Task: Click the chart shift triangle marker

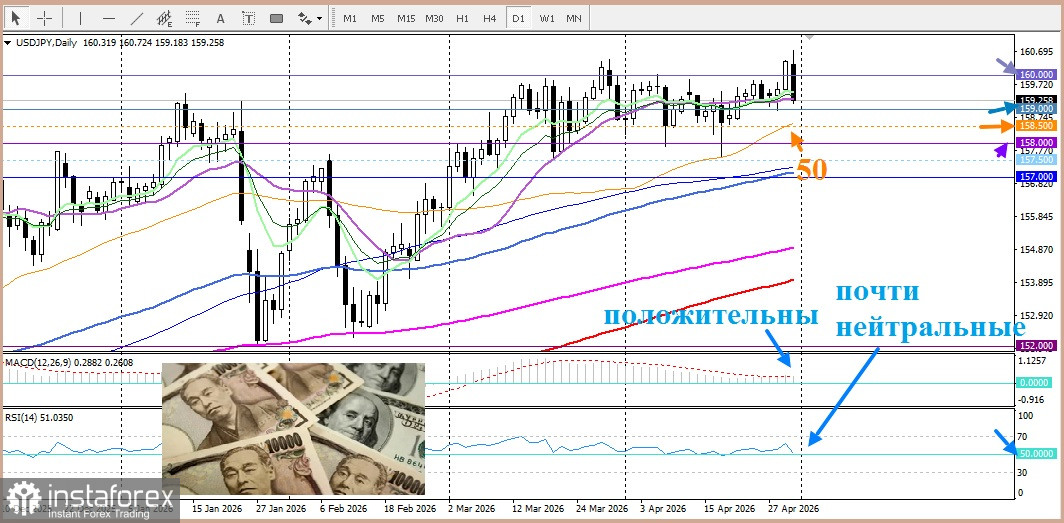Action: tap(810, 35)
